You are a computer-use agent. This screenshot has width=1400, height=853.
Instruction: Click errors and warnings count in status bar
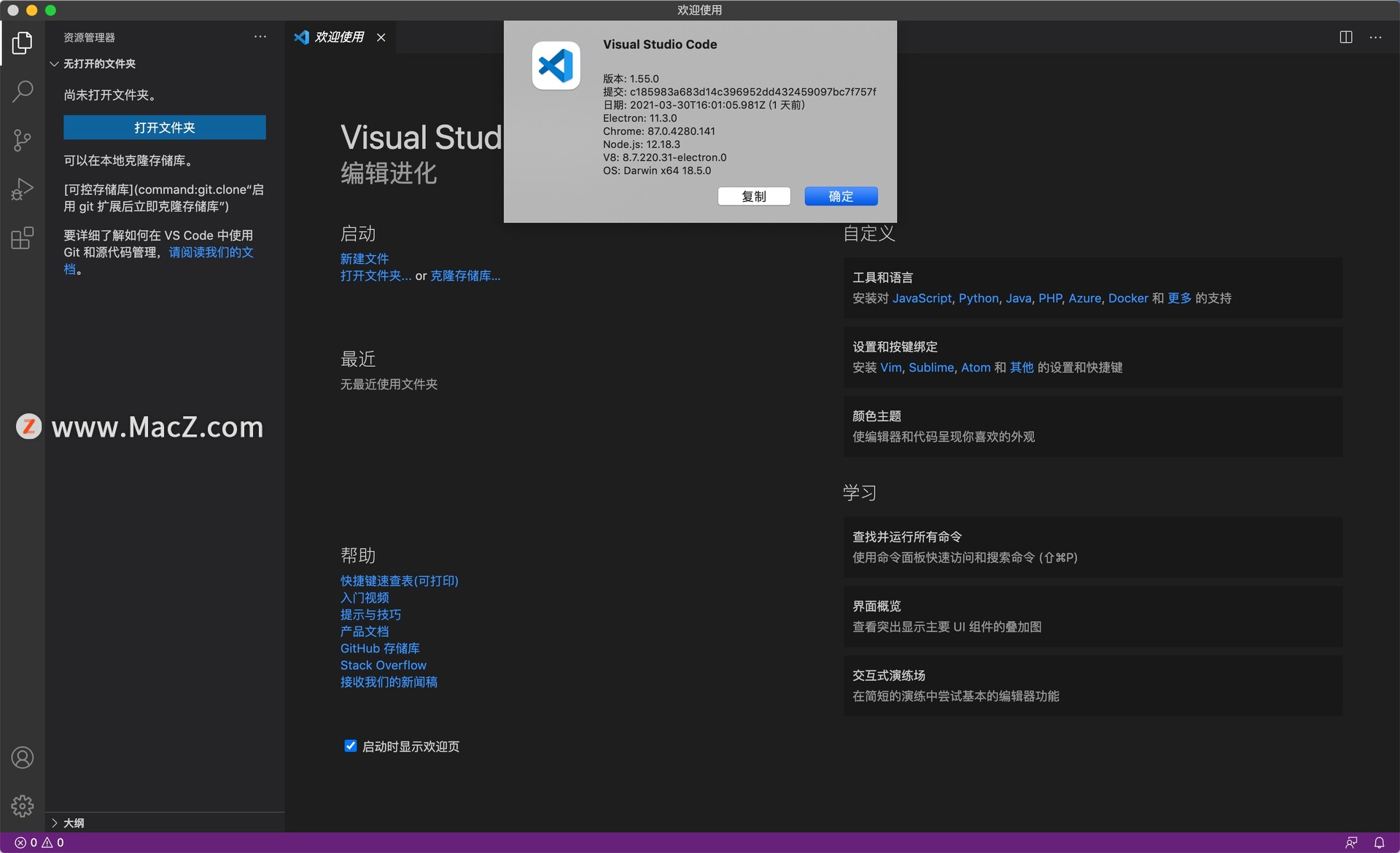point(39,842)
